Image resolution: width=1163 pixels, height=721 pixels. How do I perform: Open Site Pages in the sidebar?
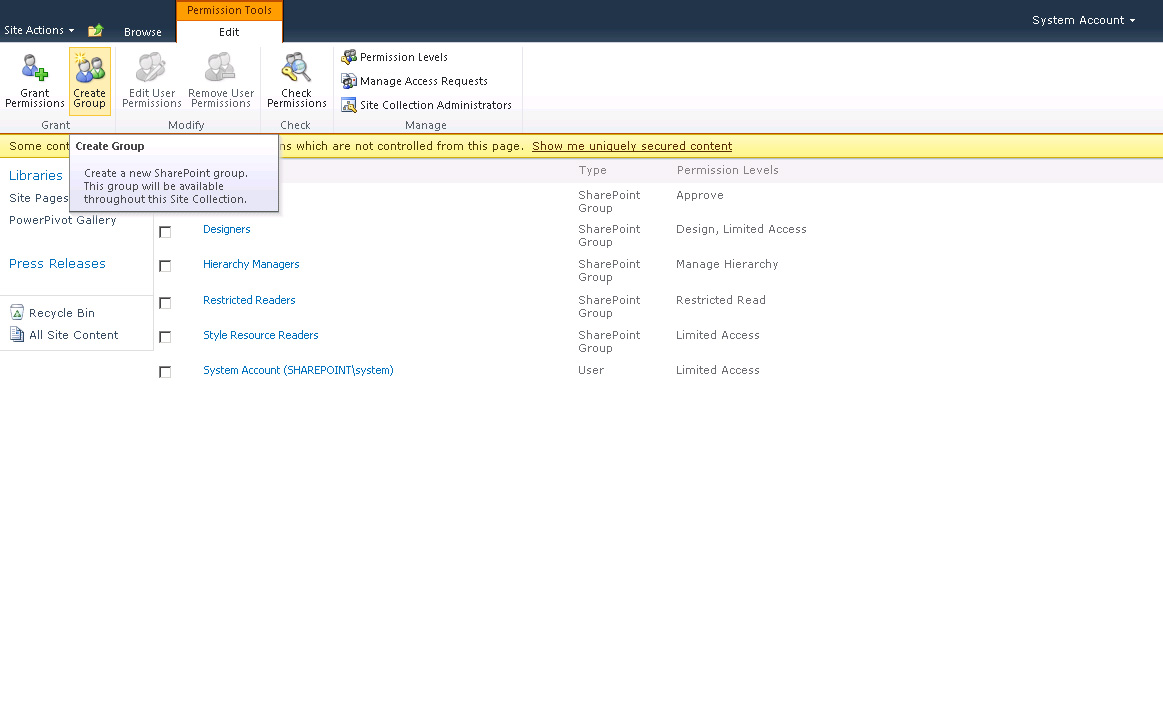(x=39, y=198)
